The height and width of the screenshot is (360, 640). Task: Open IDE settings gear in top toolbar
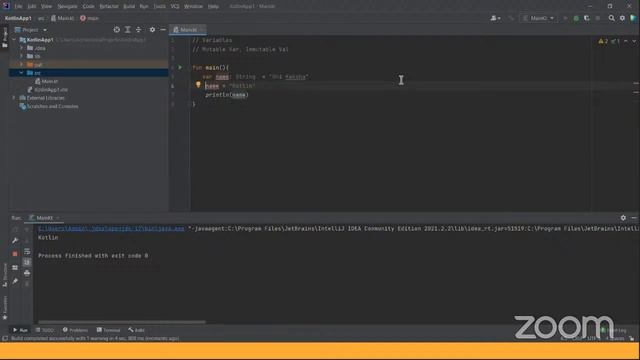point(622,18)
